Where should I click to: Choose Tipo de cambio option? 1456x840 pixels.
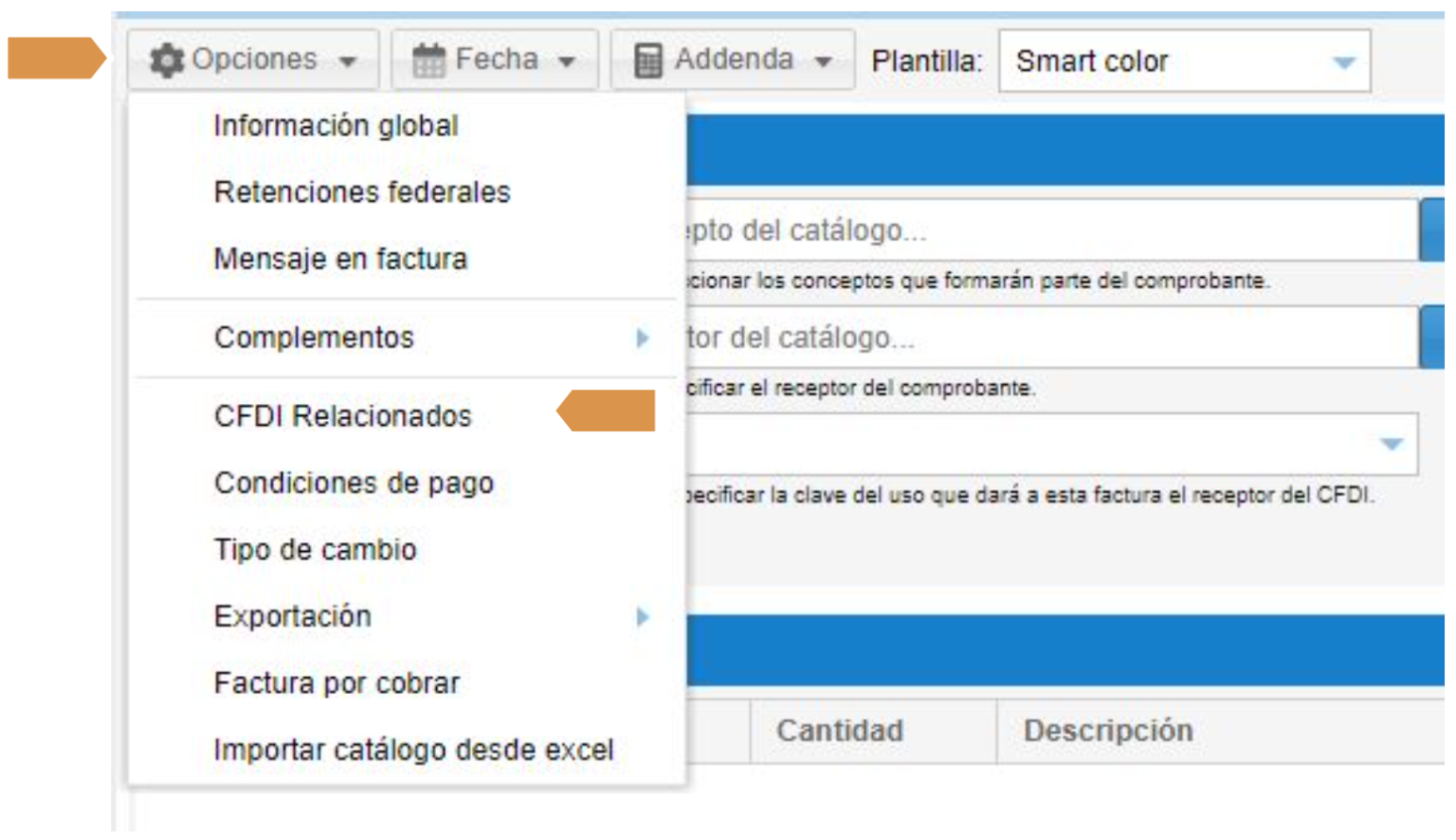coord(315,550)
